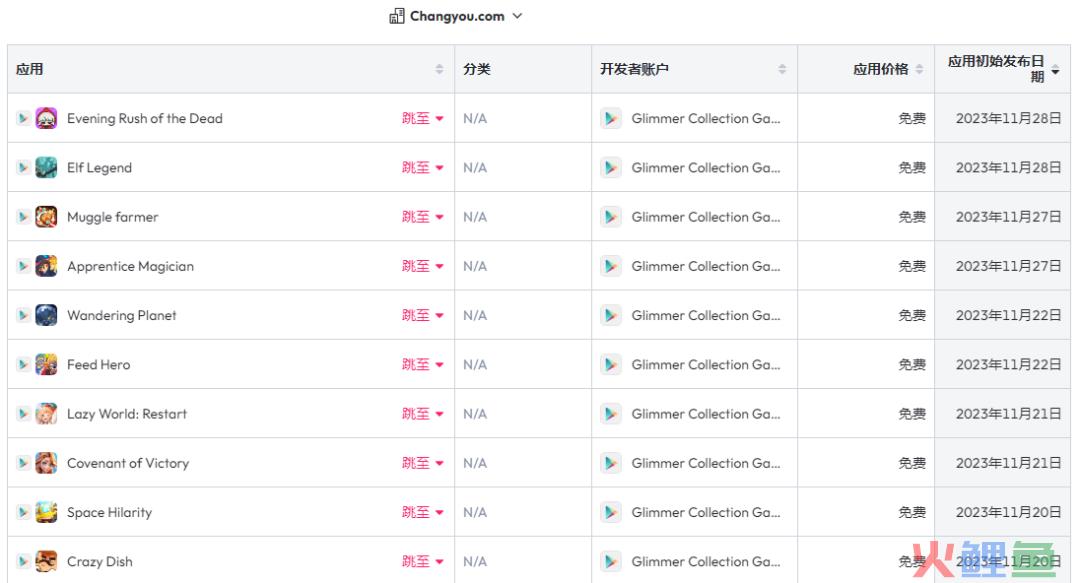Click the 分类 column header
This screenshot has height=583, width=1080.
point(477,69)
